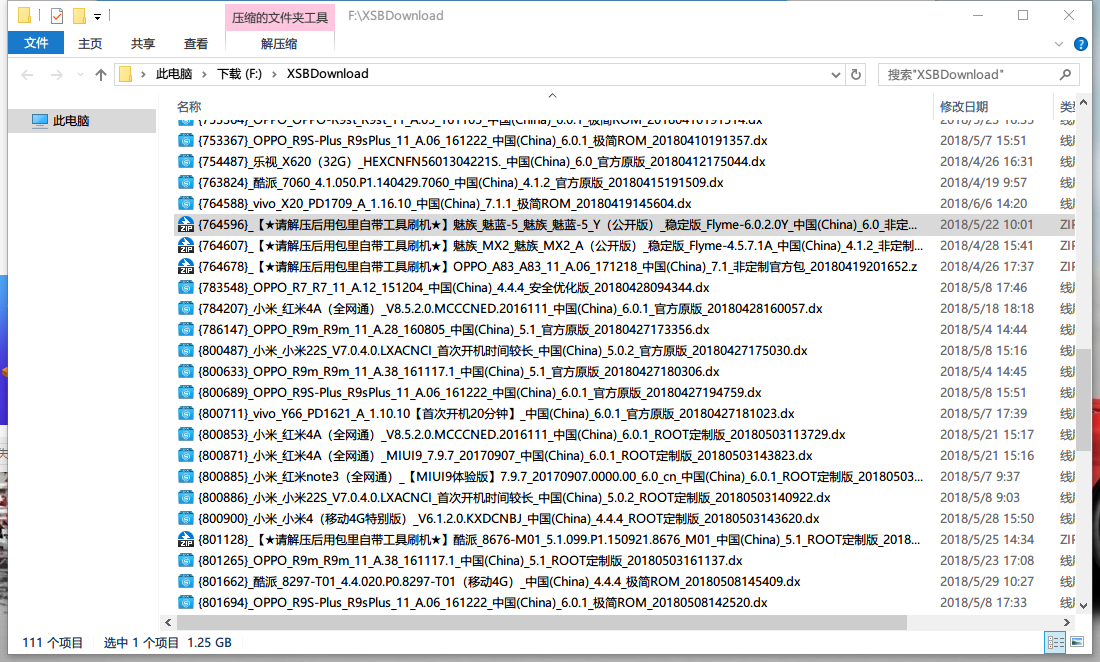Click the file icon of {801662}_酷派_8297-T01 row
1100x662 pixels.
click(186, 581)
